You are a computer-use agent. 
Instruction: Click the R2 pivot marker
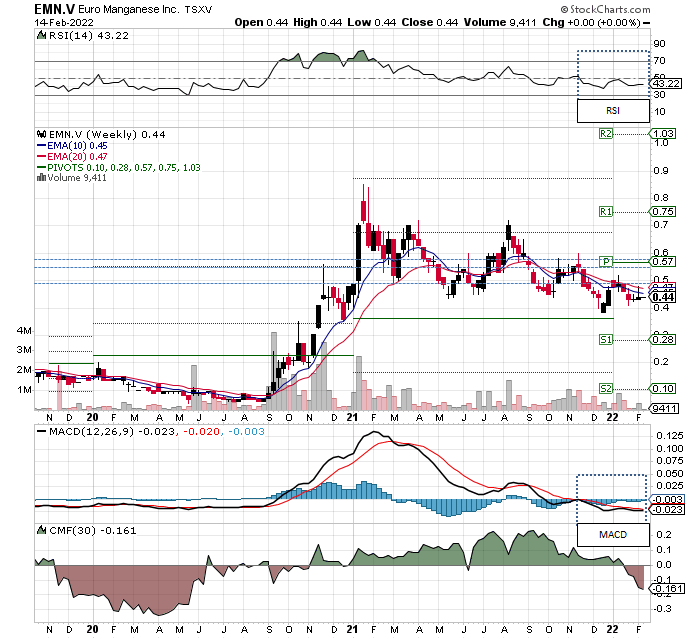coord(606,134)
